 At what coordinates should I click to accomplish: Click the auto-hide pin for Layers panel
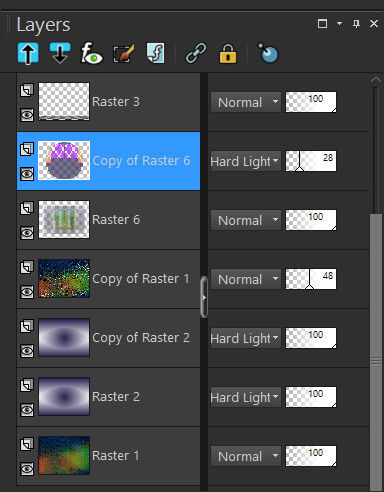(356, 24)
